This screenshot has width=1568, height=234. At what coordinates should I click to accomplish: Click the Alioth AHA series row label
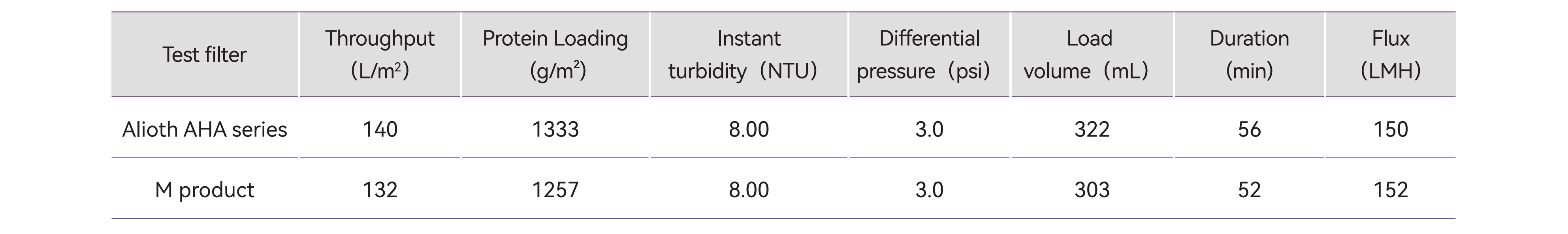[x=205, y=129]
